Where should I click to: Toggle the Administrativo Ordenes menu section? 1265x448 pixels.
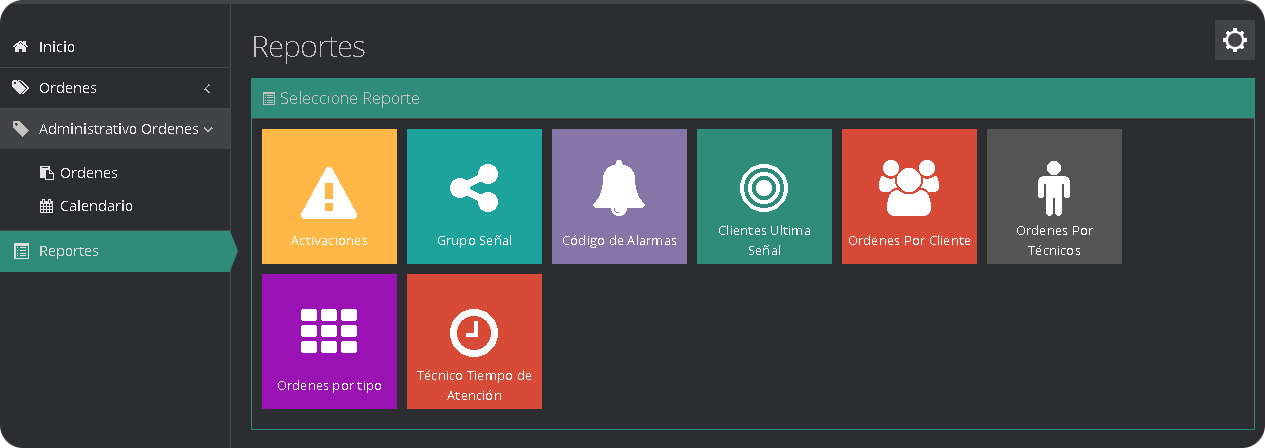pyautogui.click(x=118, y=129)
